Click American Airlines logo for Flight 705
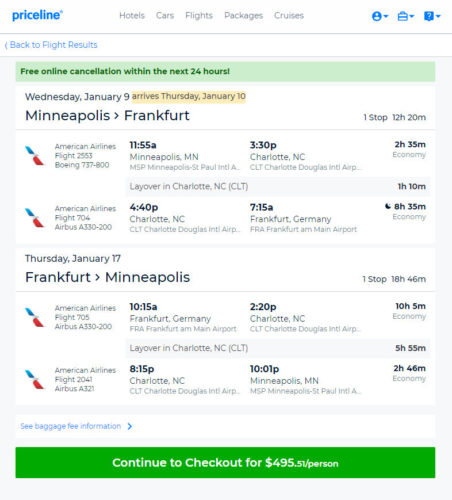 (35, 317)
